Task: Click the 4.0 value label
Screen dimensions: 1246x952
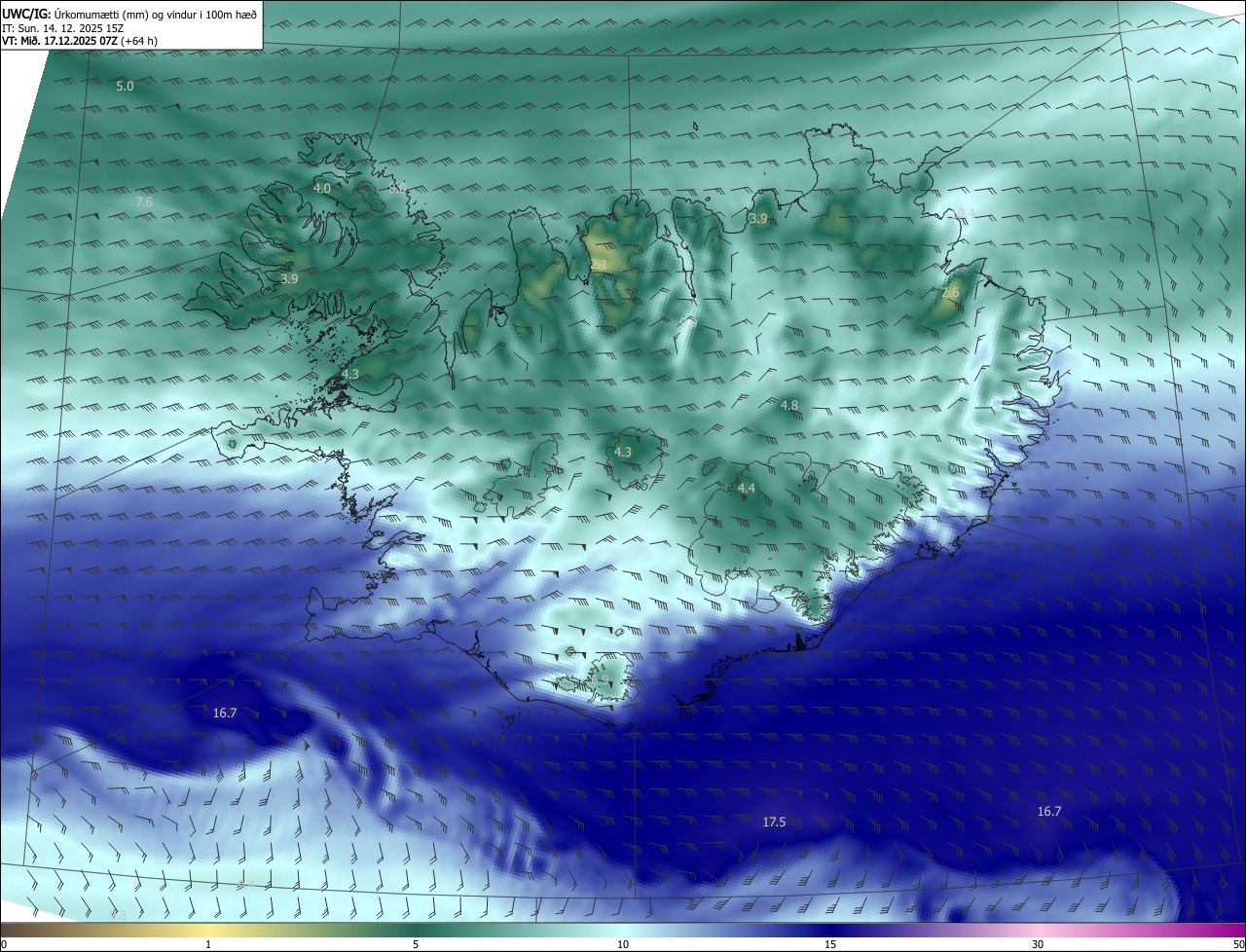Action: [321, 188]
